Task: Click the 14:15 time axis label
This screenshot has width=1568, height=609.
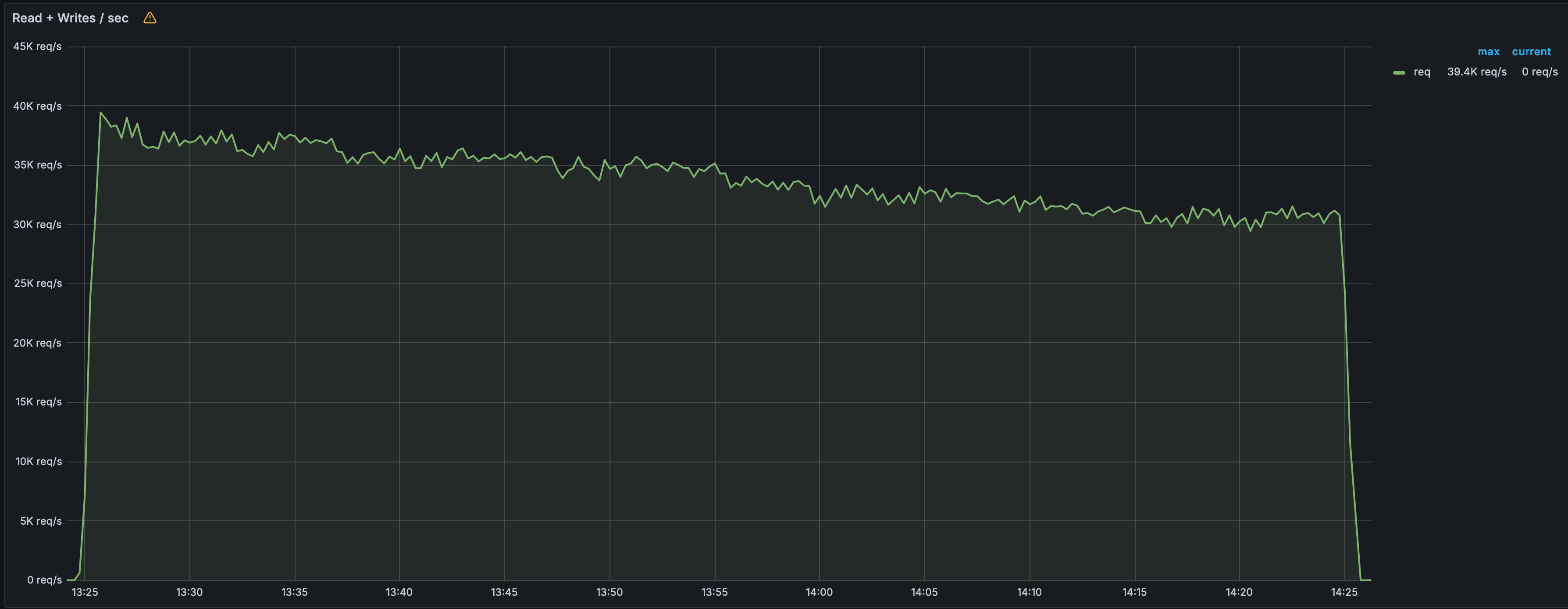Action: pyautogui.click(x=1135, y=592)
